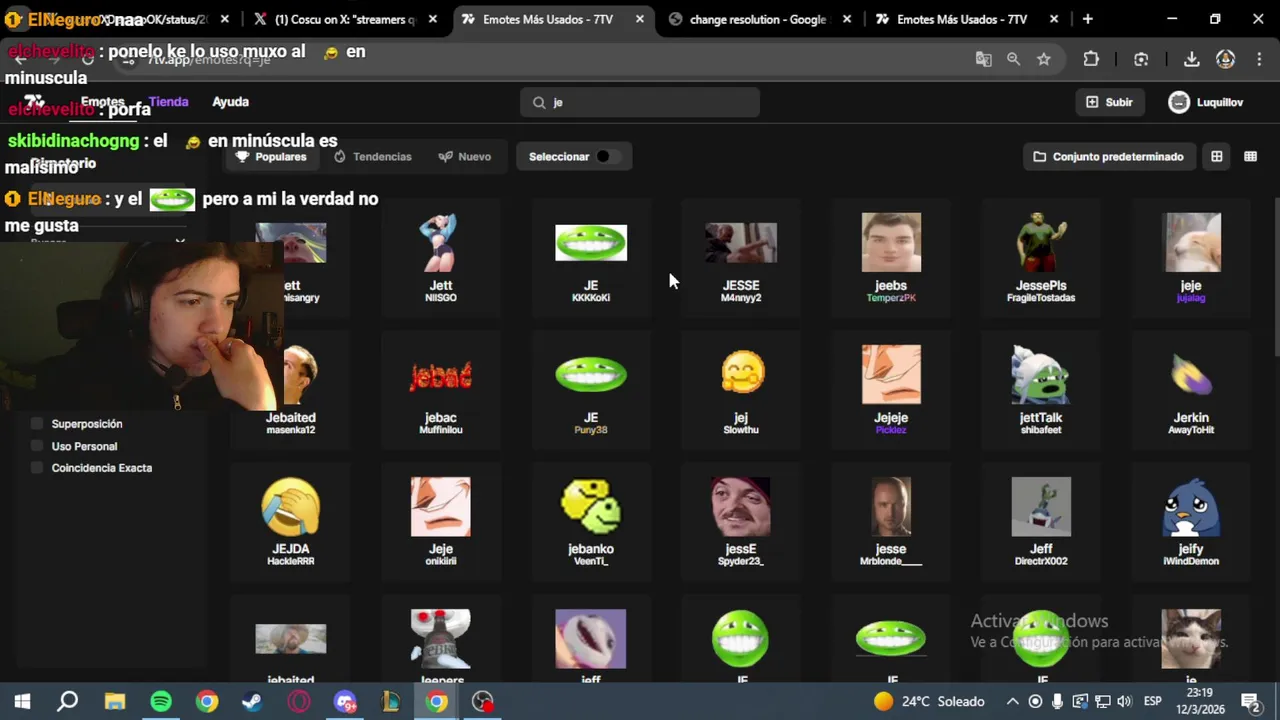Open the jebanko emote by VeenTi_
The image size is (1280, 720).
coord(591,522)
